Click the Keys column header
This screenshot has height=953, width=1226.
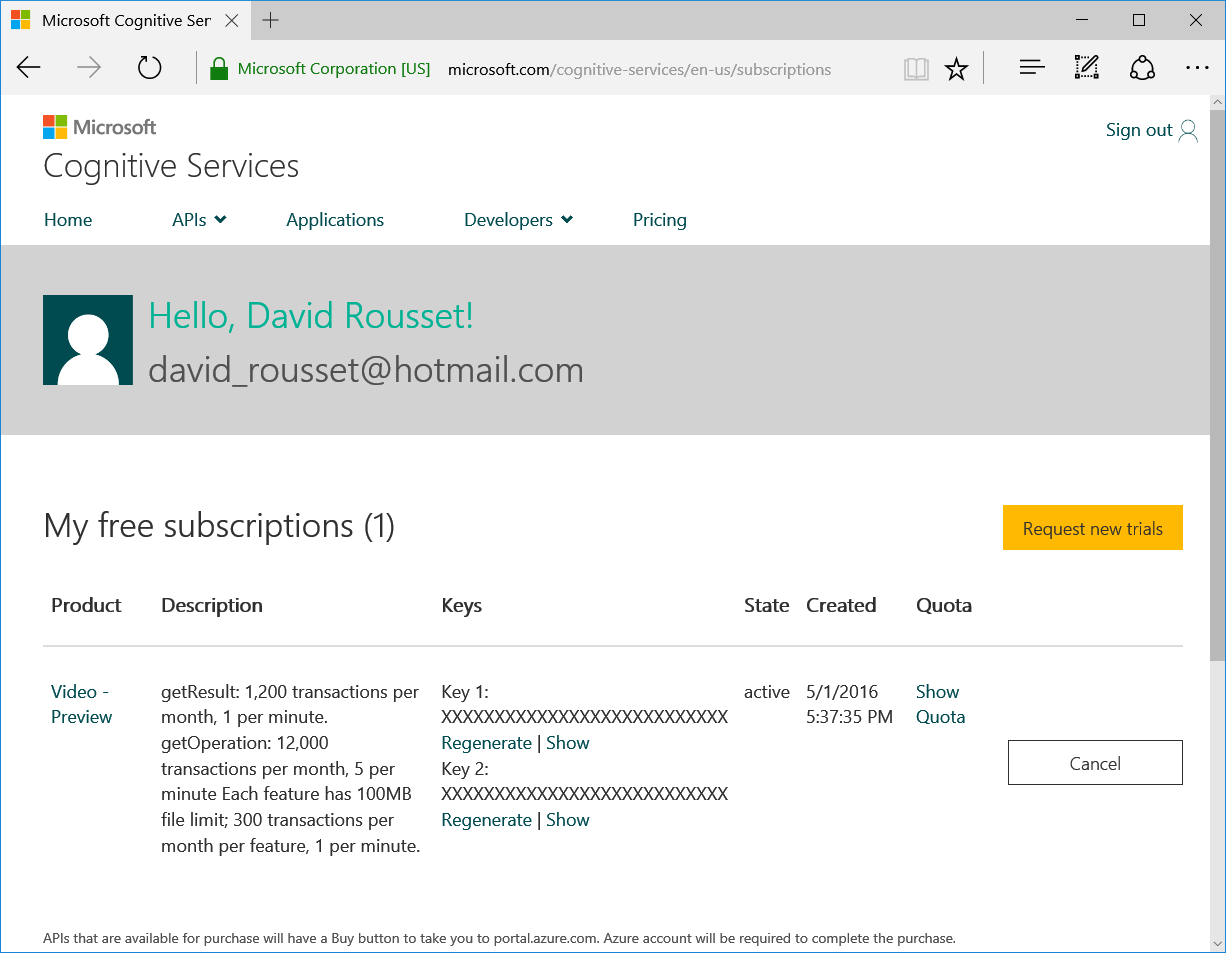pos(462,605)
